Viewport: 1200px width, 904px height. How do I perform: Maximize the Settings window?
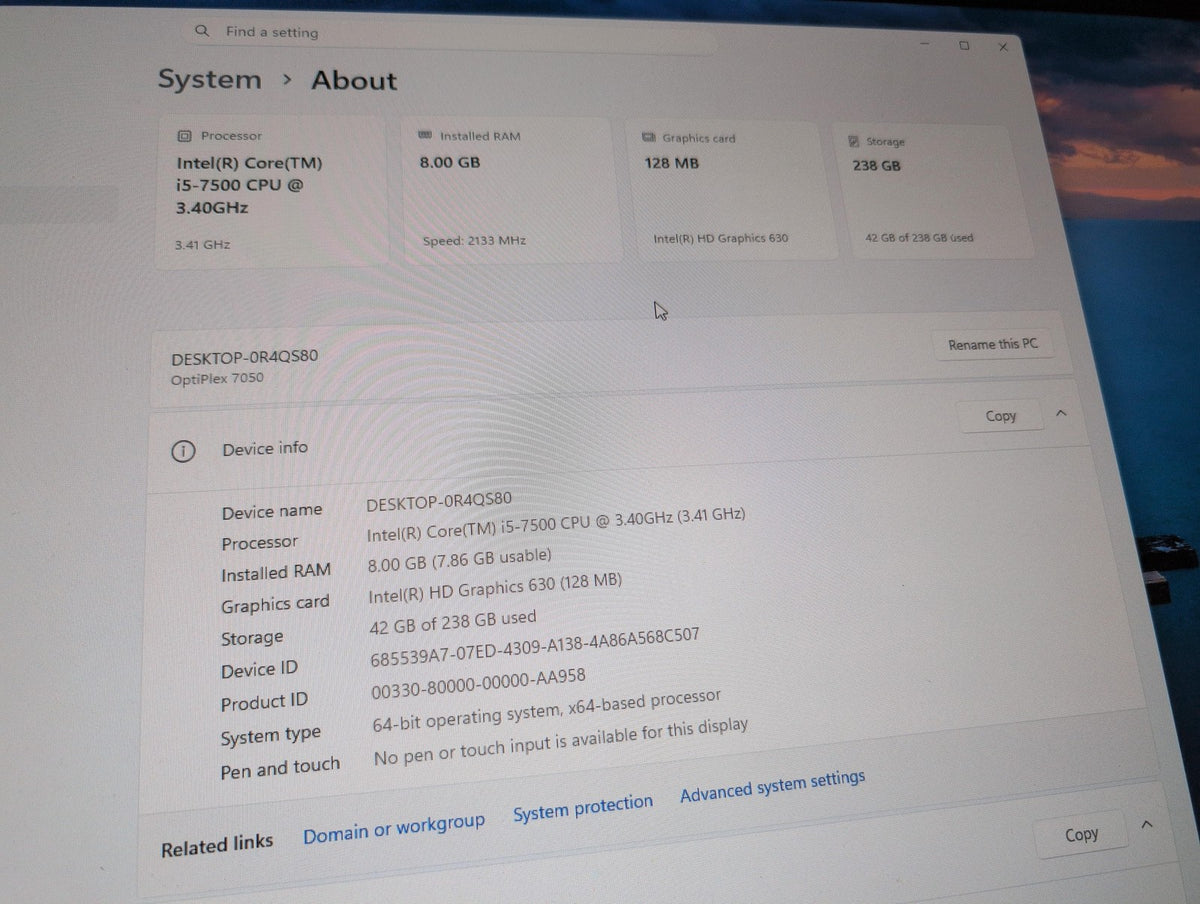[963, 45]
